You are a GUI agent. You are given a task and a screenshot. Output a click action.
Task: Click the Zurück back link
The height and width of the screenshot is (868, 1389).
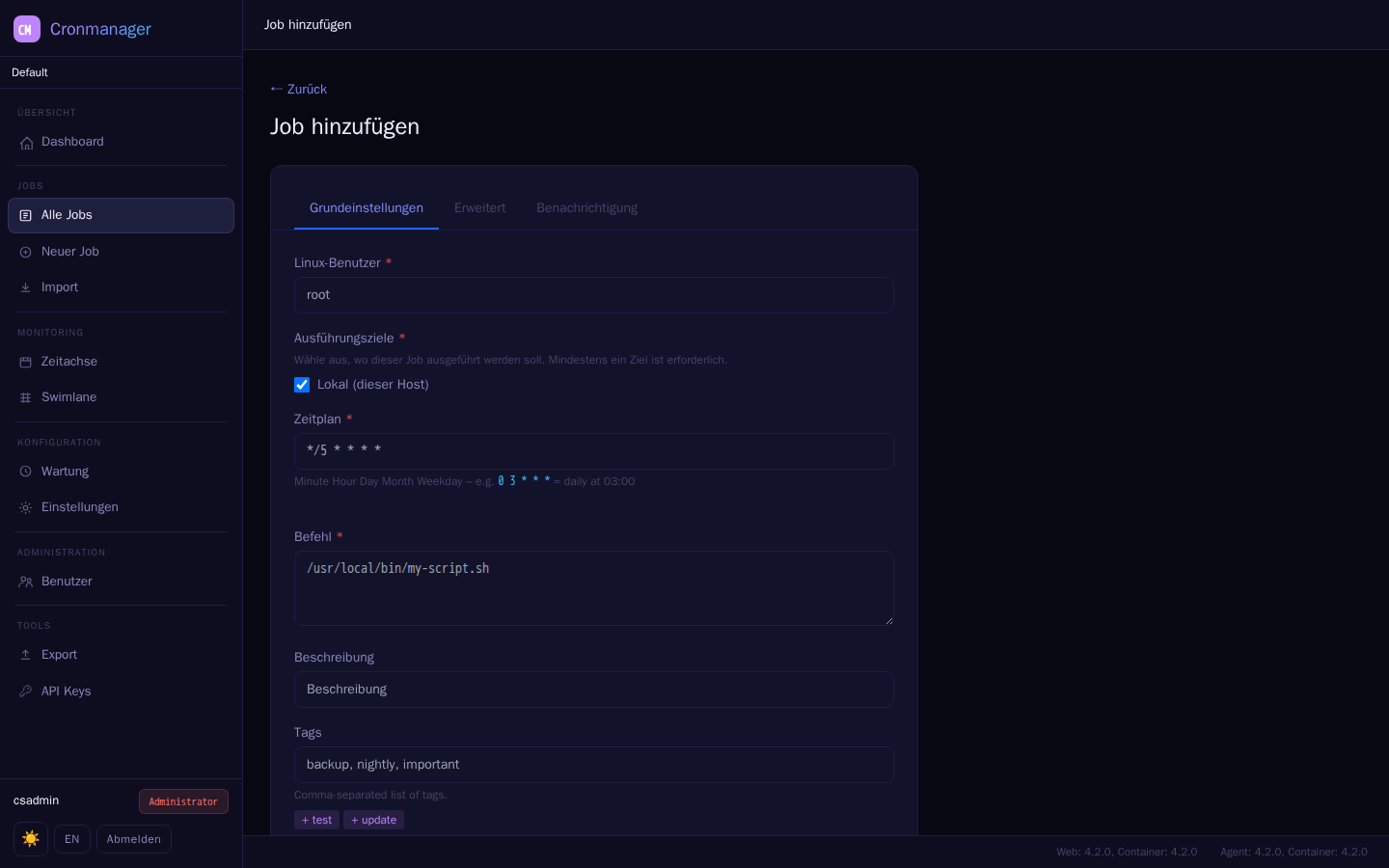point(298,89)
